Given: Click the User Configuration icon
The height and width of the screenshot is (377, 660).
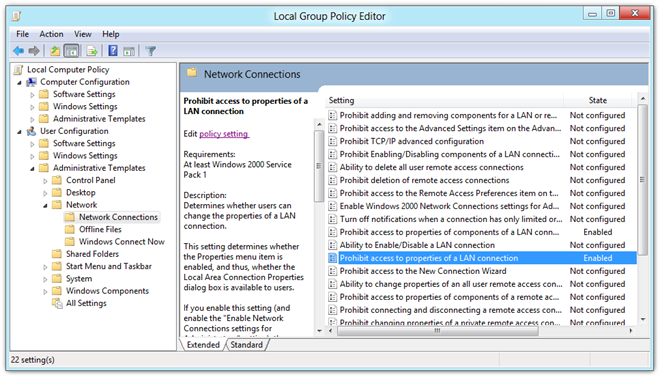Looking at the screenshot, I should [x=32, y=131].
